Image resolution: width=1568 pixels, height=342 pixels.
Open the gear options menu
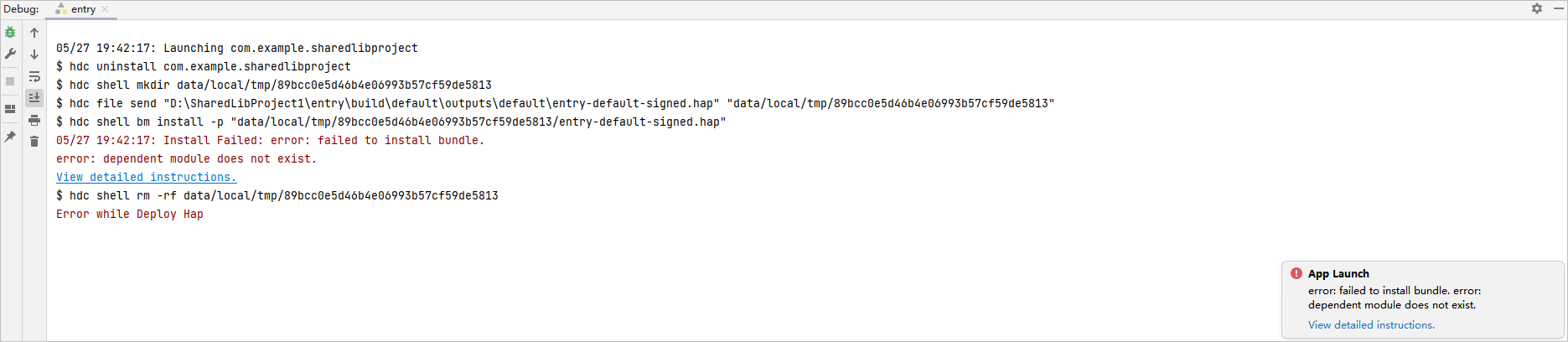click(x=1537, y=8)
